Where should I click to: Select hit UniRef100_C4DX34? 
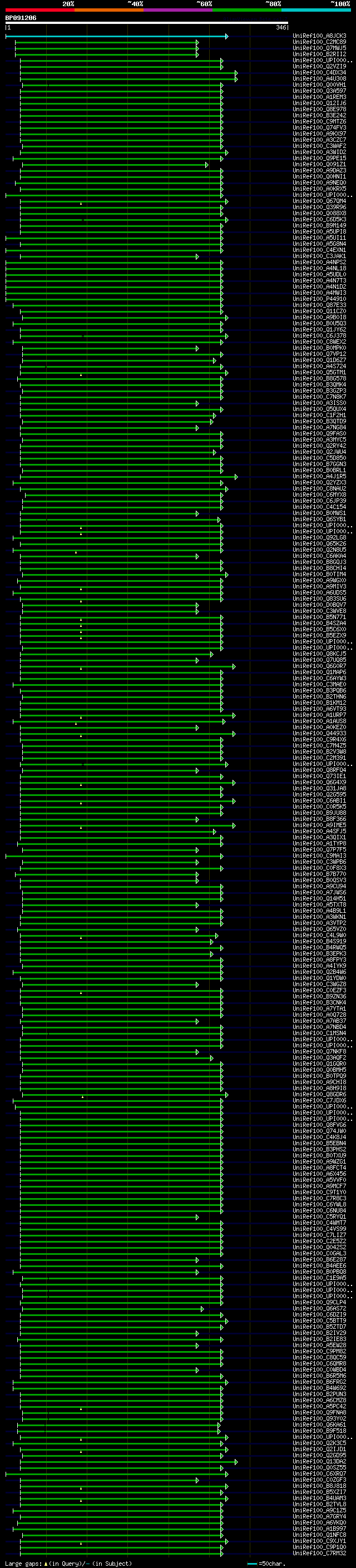pos(319,72)
